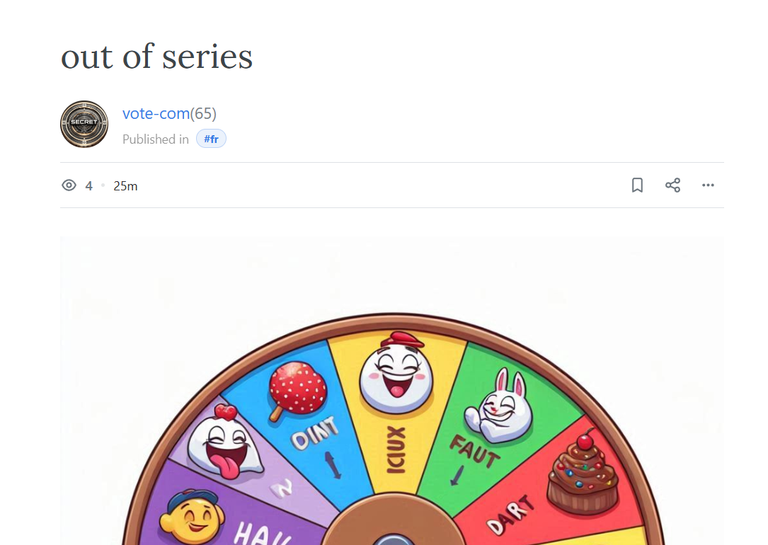This screenshot has width=768, height=545.
Task: Open the vote-com author profile link
Action: (156, 114)
